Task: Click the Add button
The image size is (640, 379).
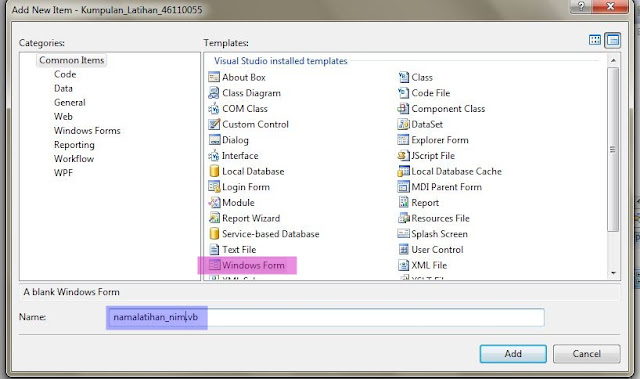Action: [x=513, y=354]
